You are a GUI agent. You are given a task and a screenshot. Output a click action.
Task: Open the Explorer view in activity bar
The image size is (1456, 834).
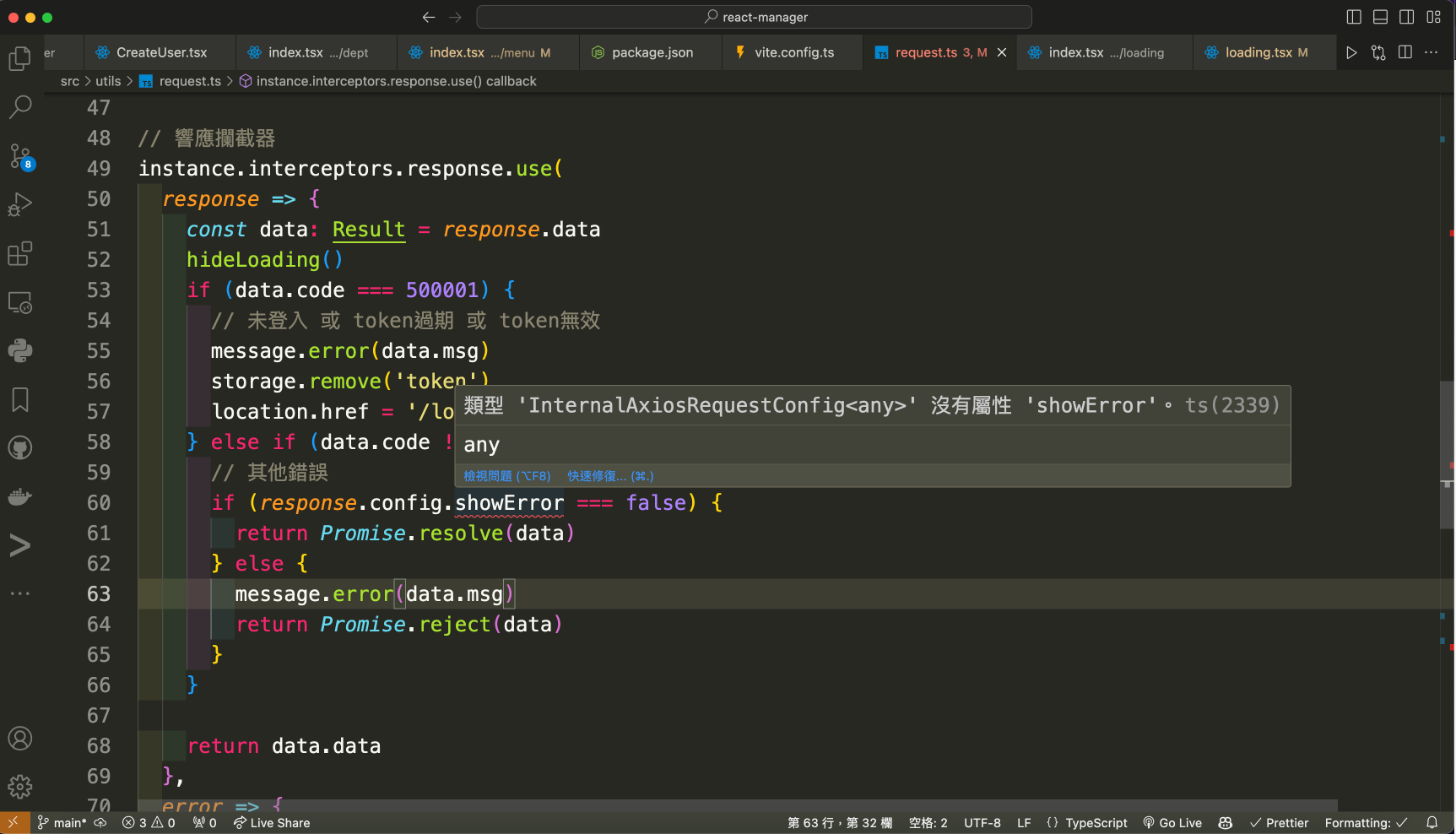[19, 57]
